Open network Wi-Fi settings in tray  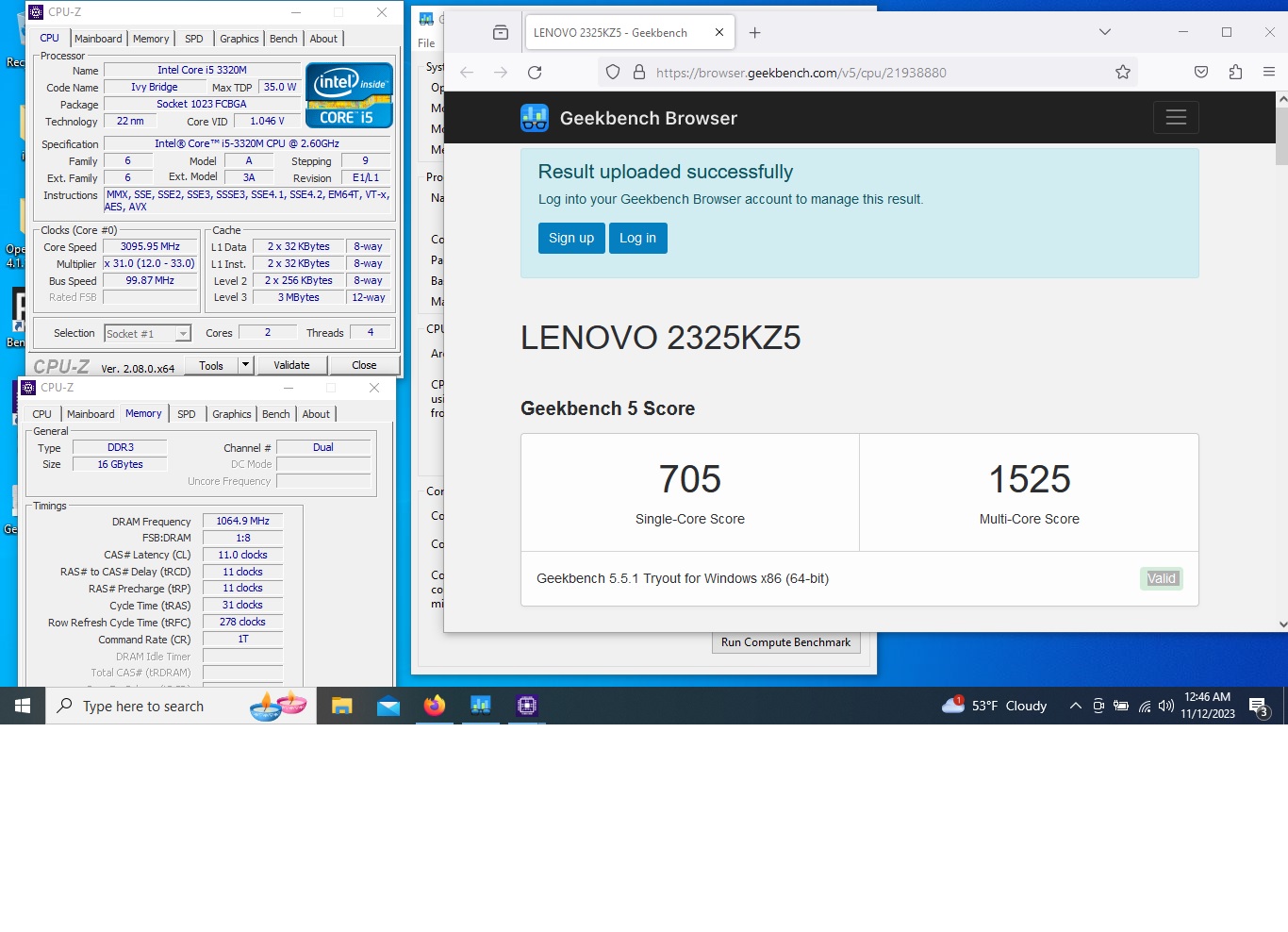coord(1145,706)
